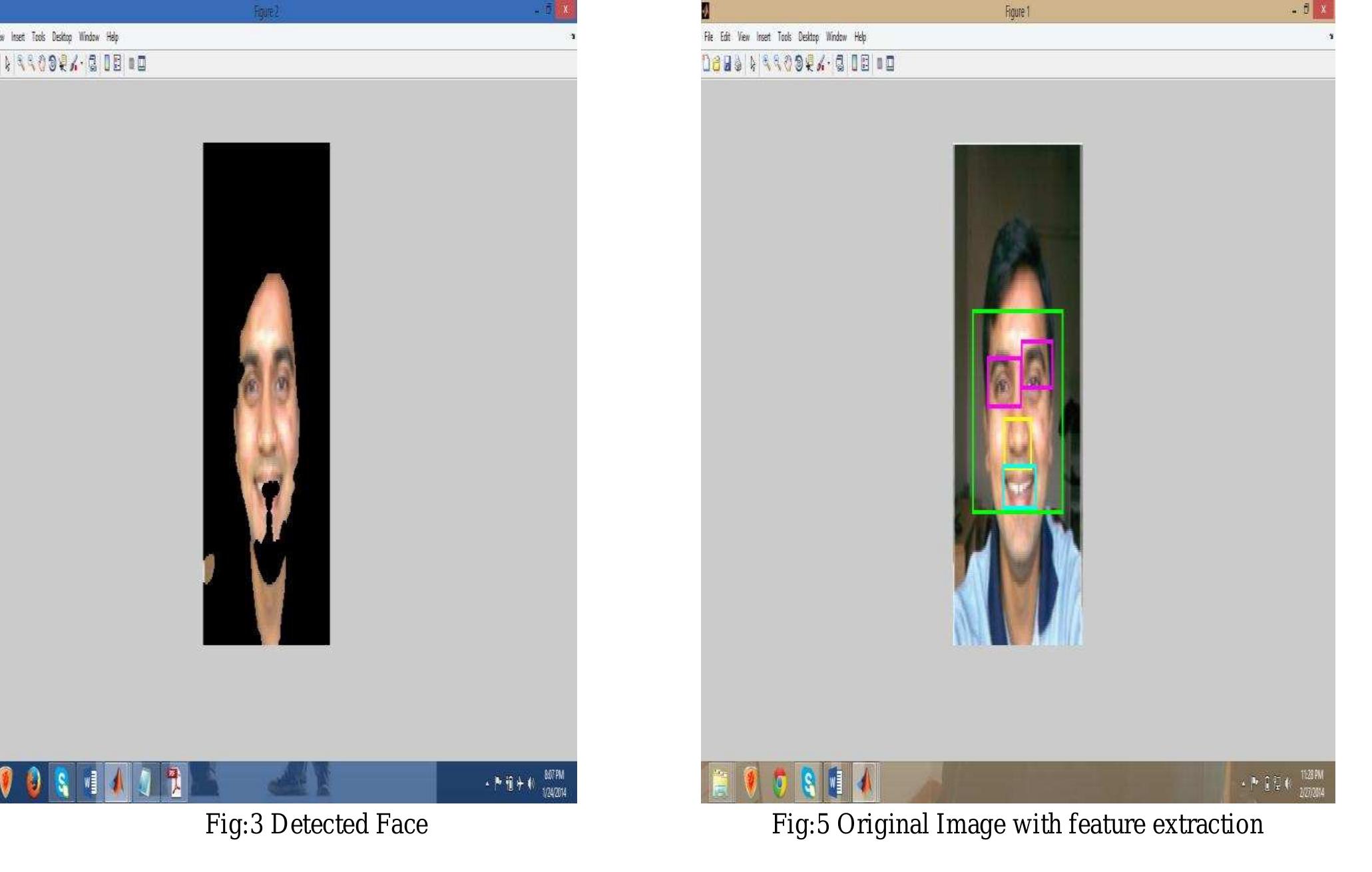Viewport: 1372px width, 872px height.
Task: Hide Plot Tools in Figure 1
Action: pos(879,64)
